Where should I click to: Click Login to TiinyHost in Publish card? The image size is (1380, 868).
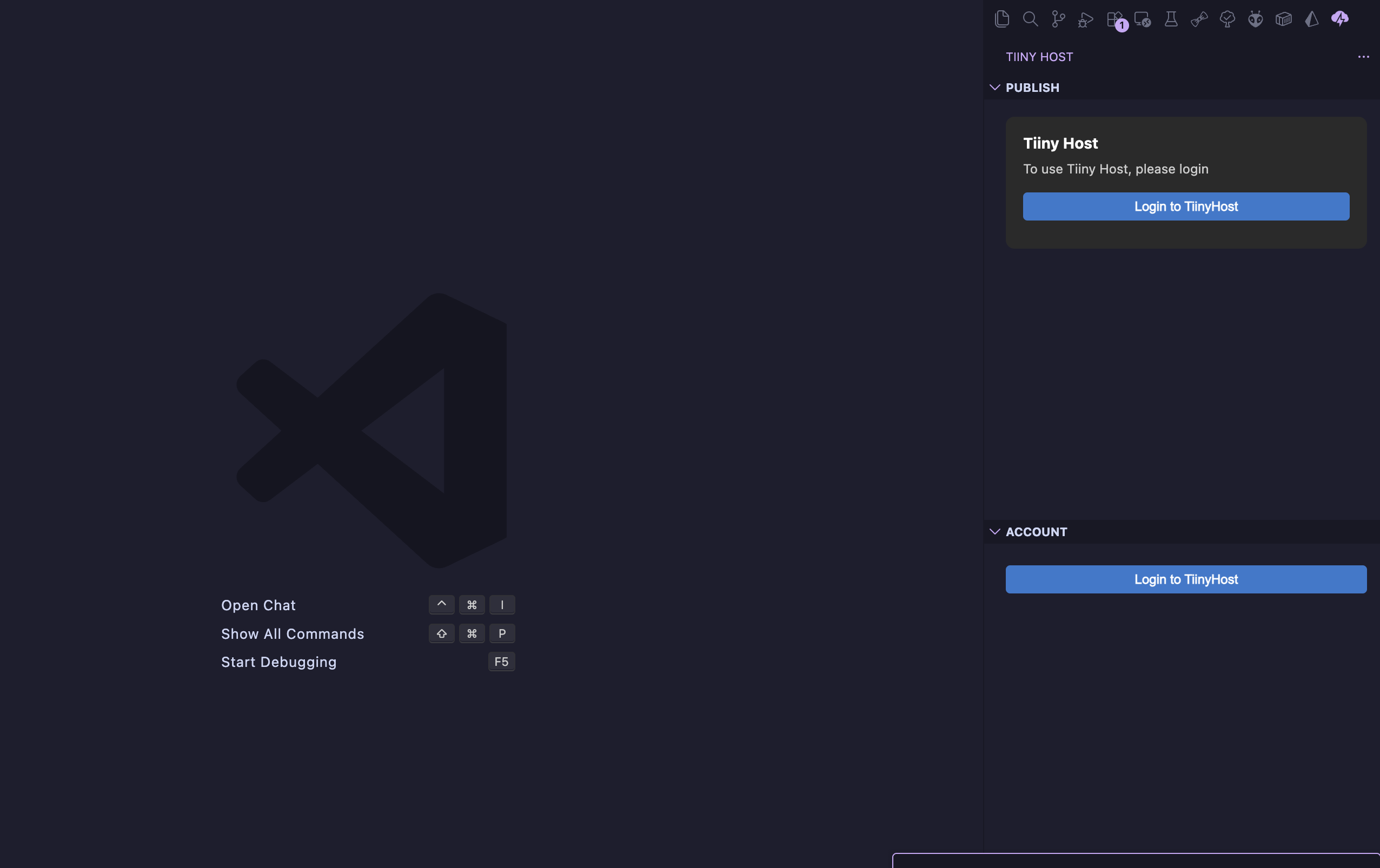[1186, 206]
